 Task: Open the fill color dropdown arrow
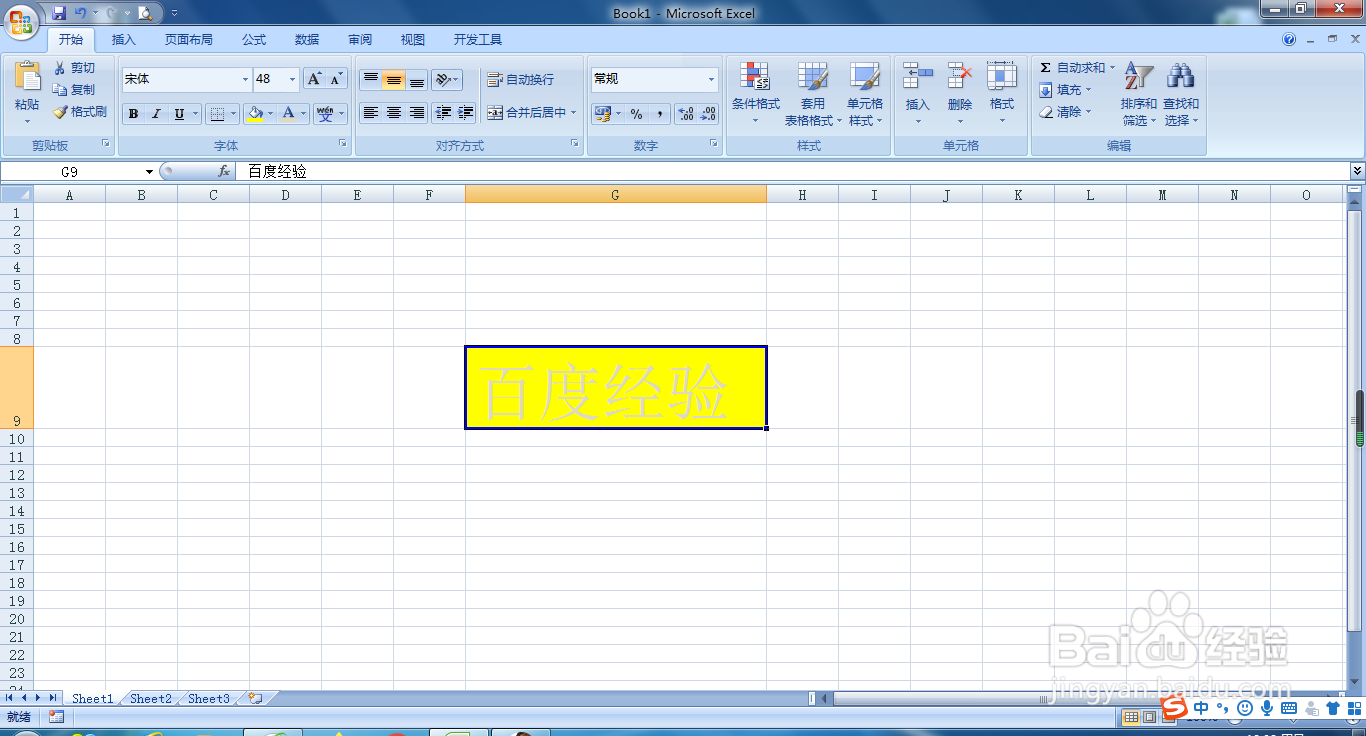pyautogui.click(x=270, y=114)
